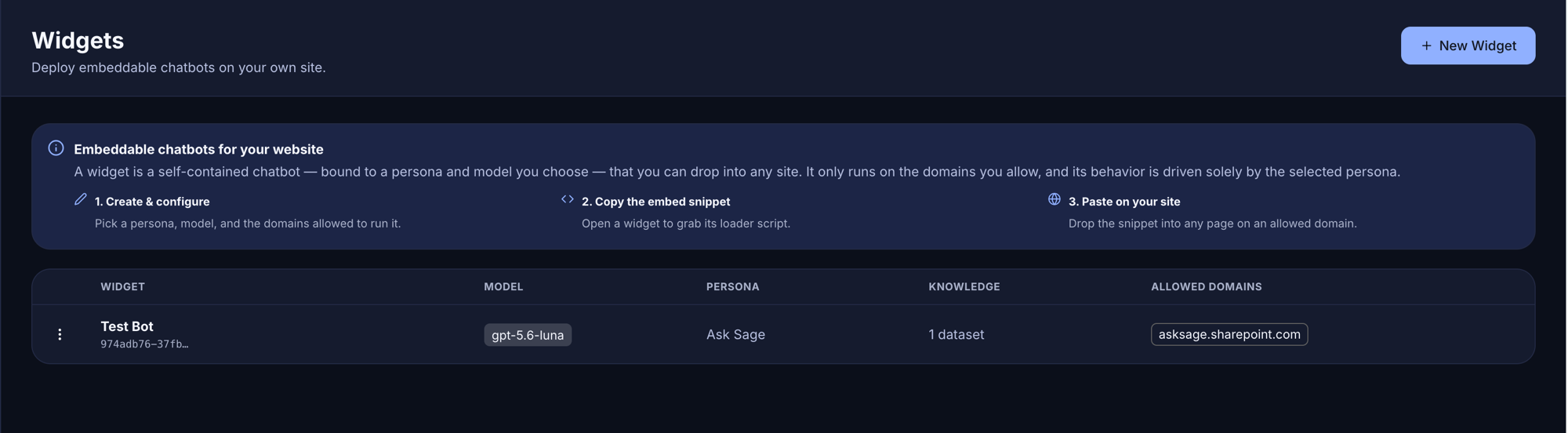The height and width of the screenshot is (433, 1568).
Task: Create a new widget with New Widget button
Action: [1468, 45]
